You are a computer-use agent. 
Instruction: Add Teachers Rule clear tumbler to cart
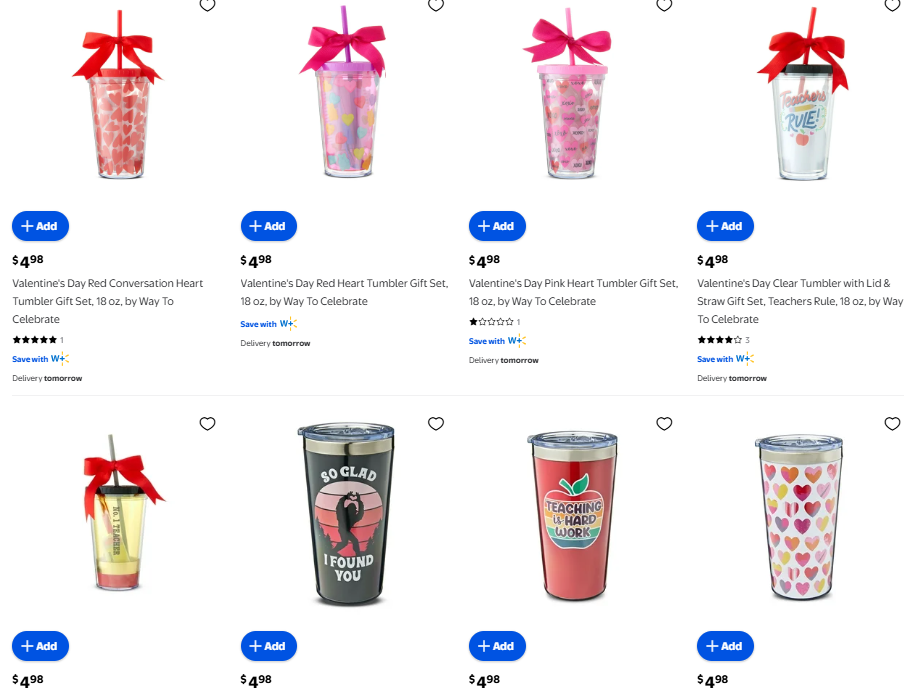(725, 226)
